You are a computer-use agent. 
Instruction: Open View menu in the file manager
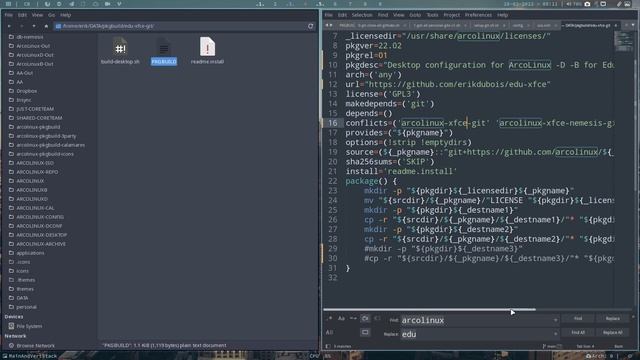(37, 15)
